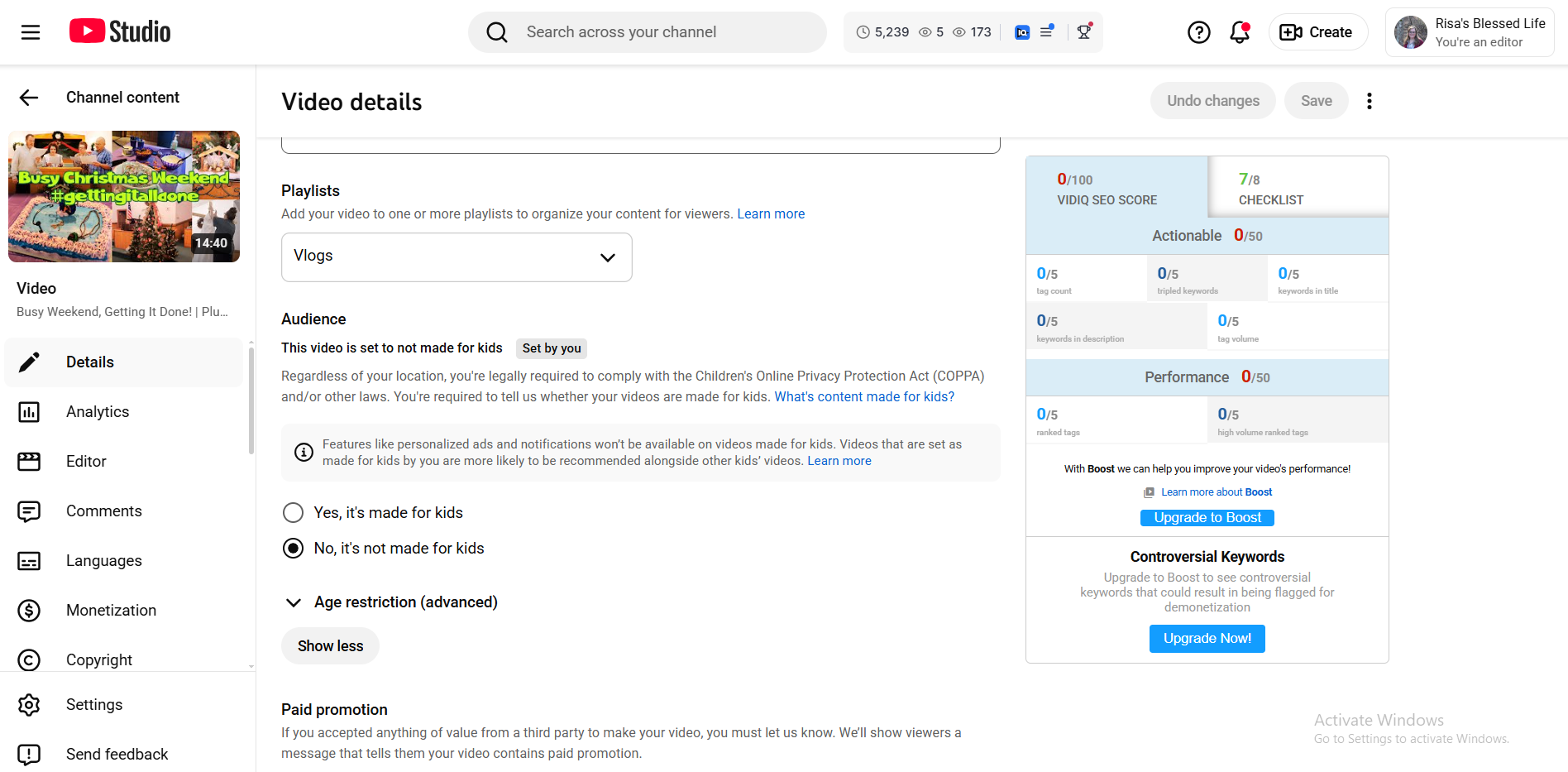
Task: Expand Age restriction (advanced) section
Action: (x=294, y=602)
